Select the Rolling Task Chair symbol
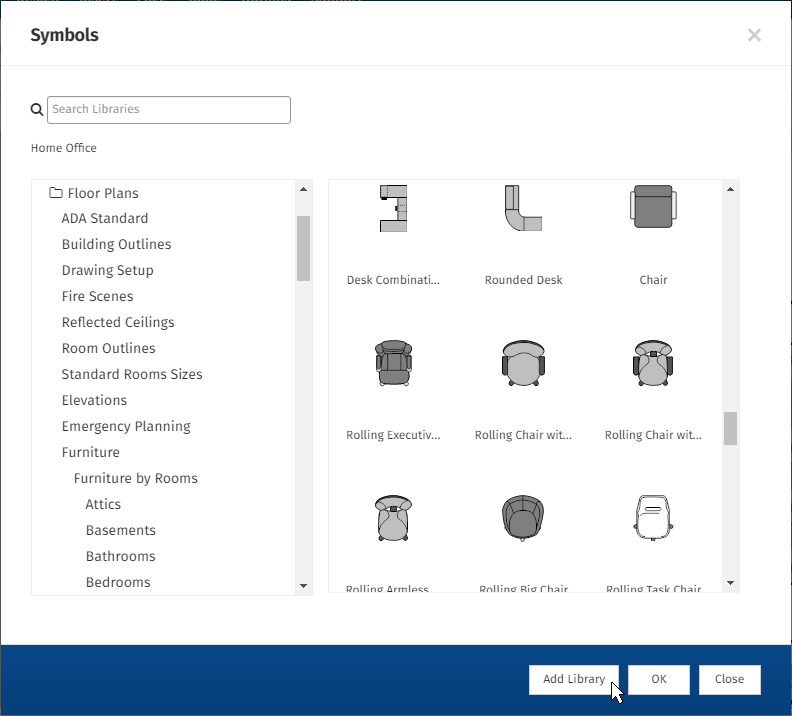 pyautogui.click(x=653, y=518)
